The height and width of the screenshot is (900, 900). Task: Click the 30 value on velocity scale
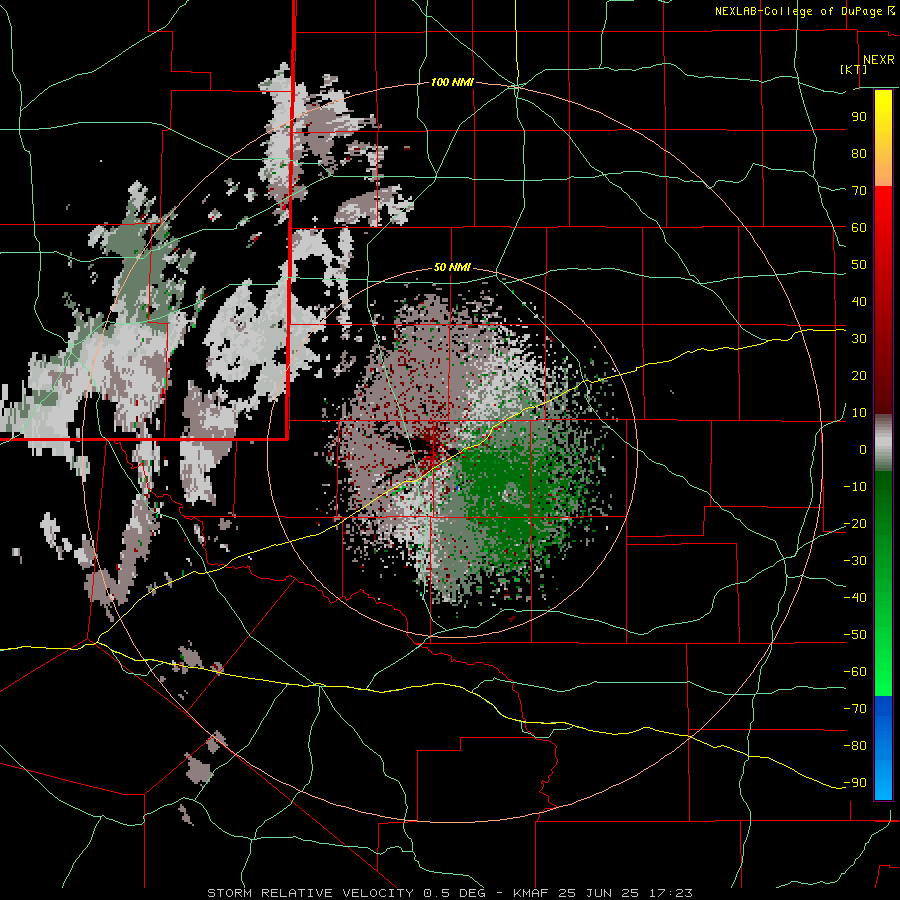[x=859, y=339]
